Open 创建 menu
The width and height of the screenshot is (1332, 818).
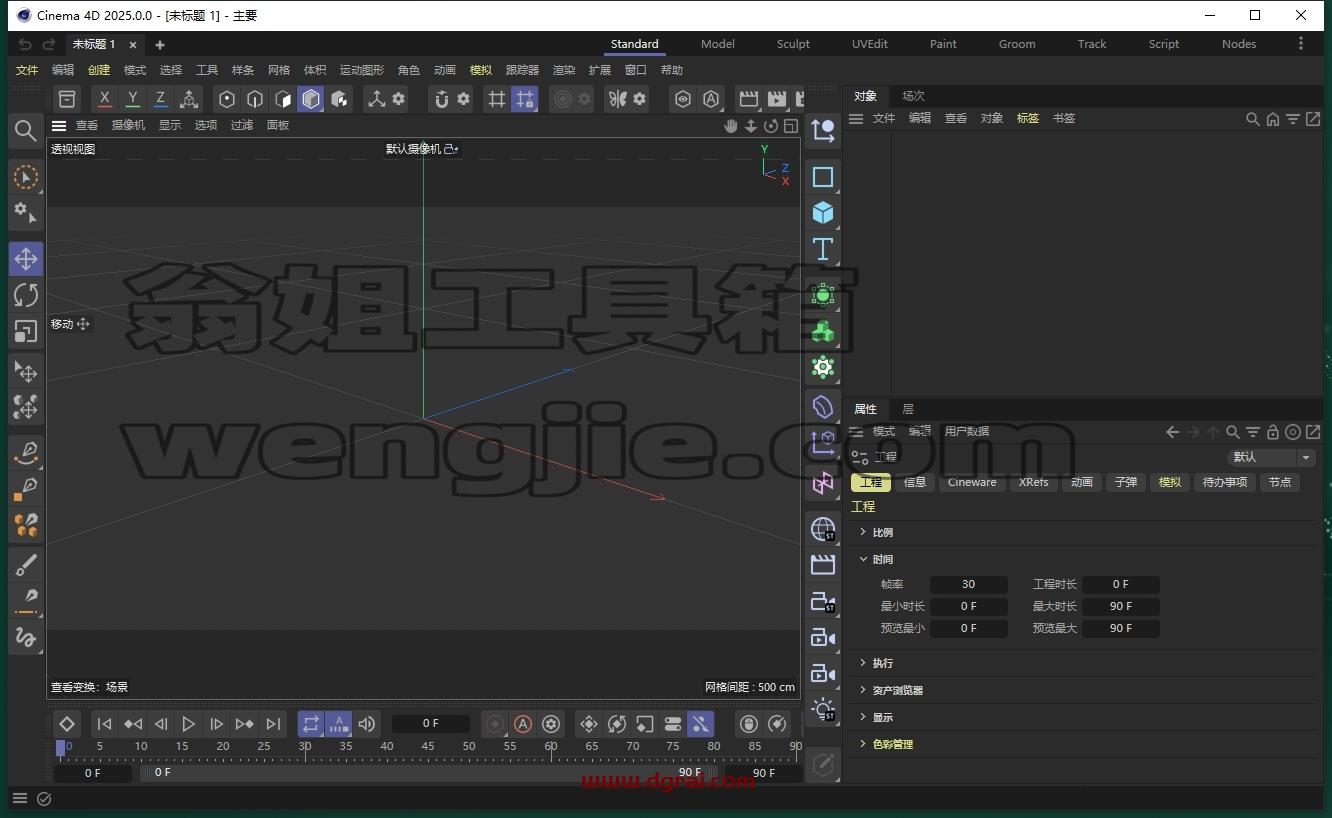coord(99,70)
